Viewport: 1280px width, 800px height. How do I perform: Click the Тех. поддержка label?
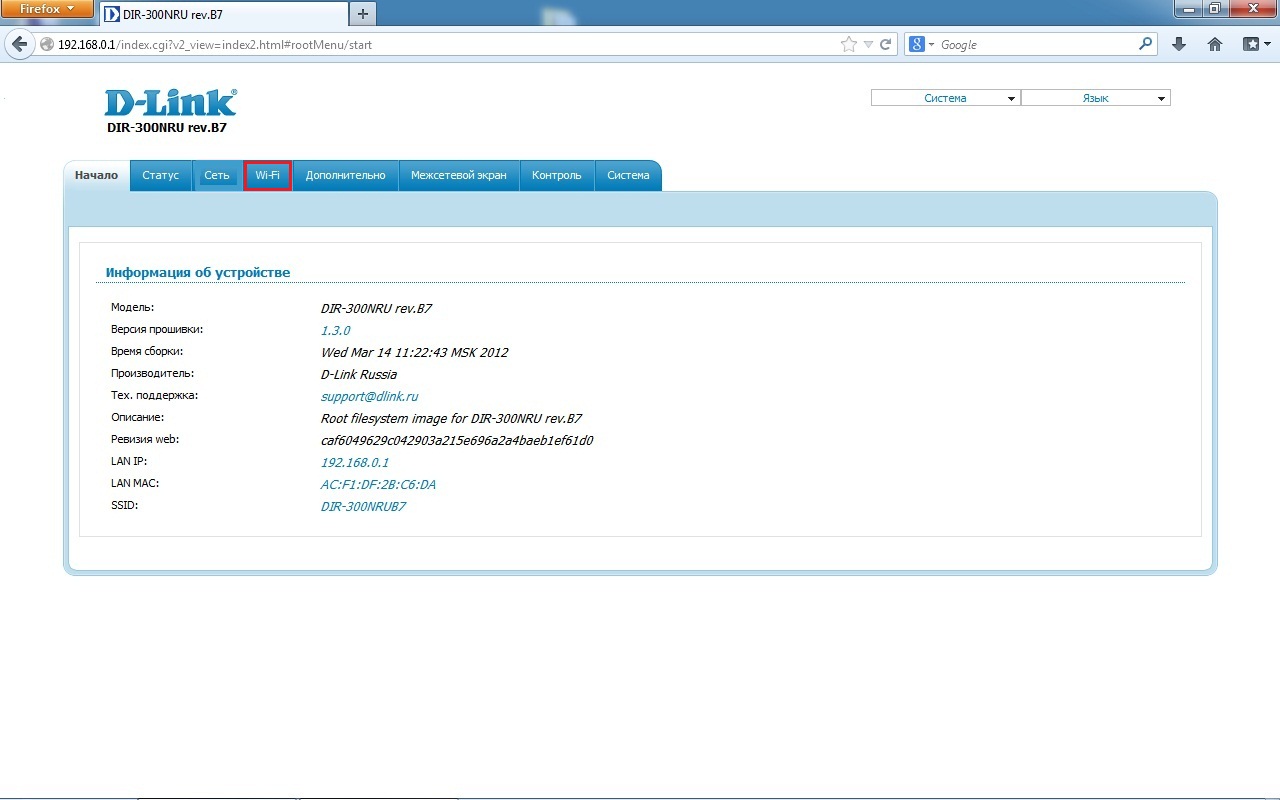[x=154, y=395]
